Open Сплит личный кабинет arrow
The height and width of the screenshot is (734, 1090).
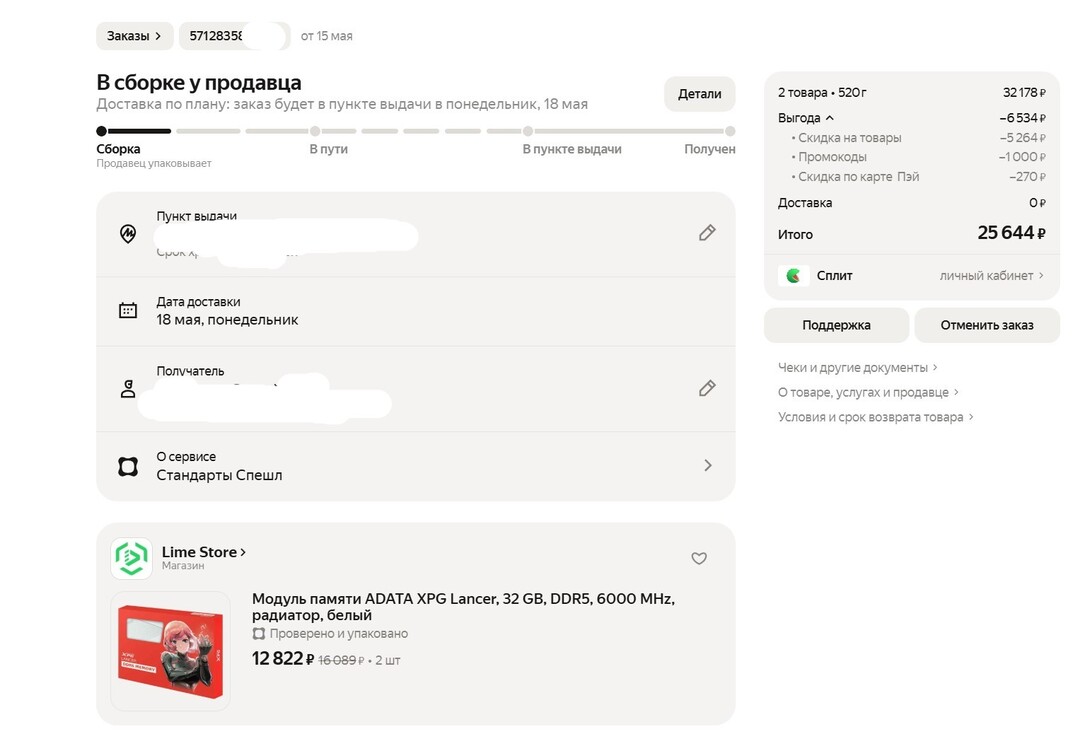992,276
